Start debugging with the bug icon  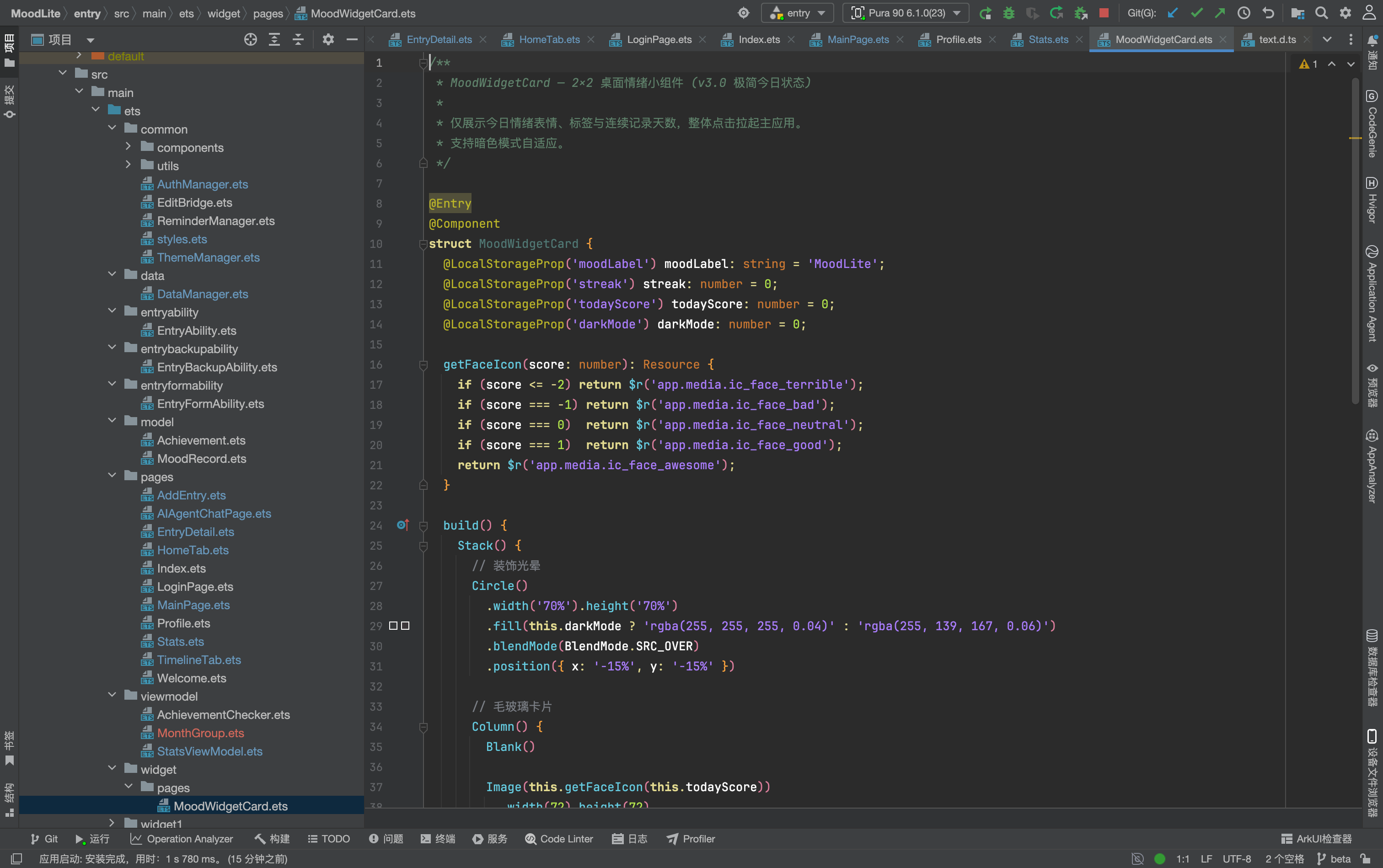click(x=1009, y=13)
